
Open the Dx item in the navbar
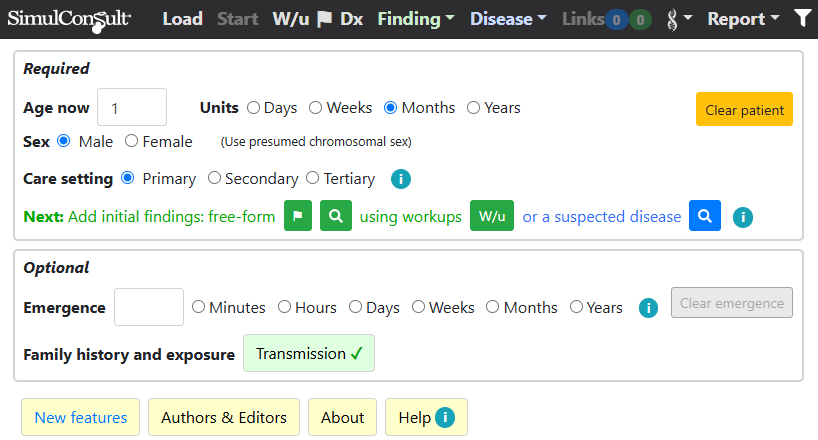pos(351,19)
